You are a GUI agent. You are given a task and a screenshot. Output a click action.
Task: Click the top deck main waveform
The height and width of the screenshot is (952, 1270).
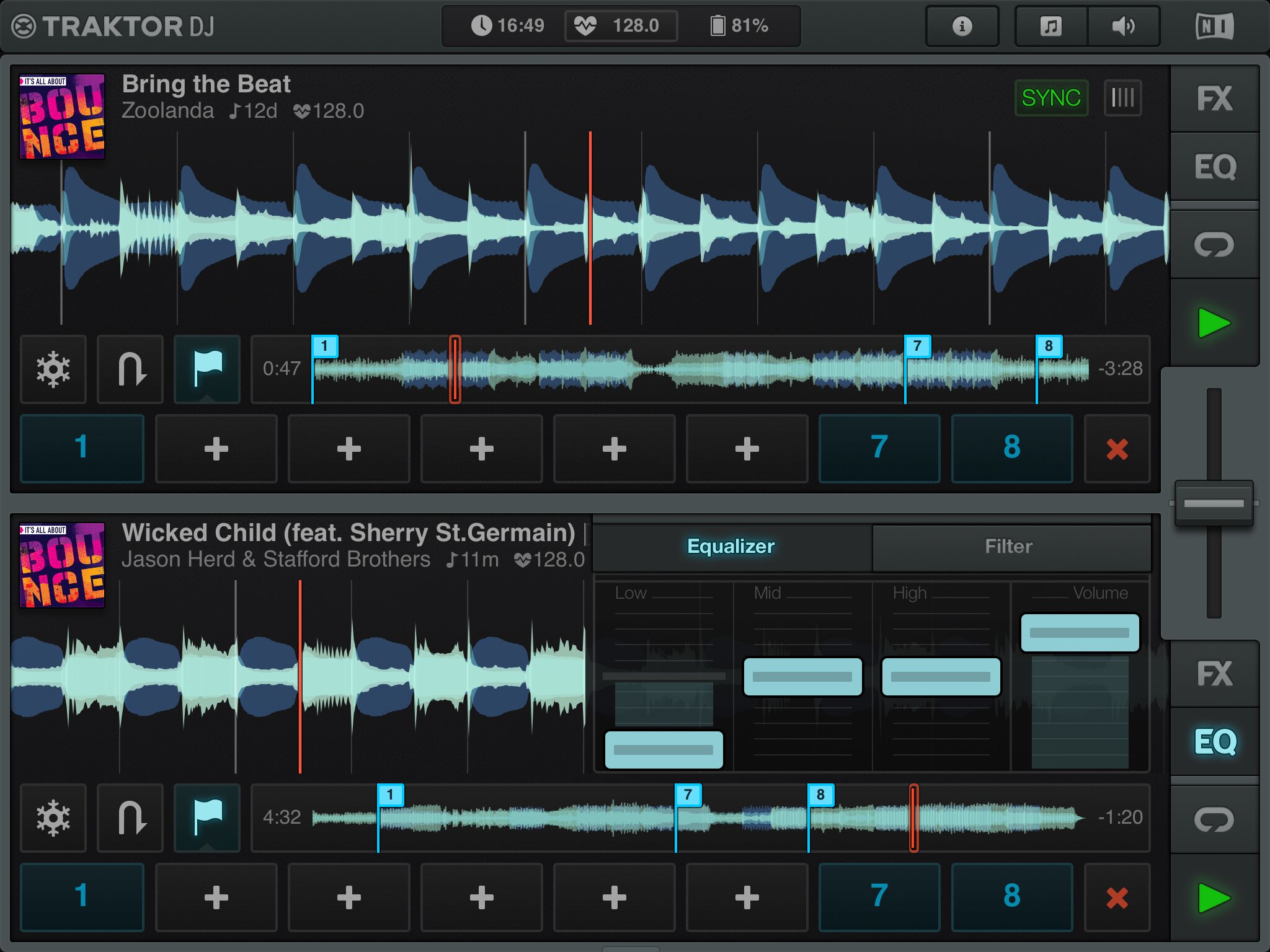(589, 228)
